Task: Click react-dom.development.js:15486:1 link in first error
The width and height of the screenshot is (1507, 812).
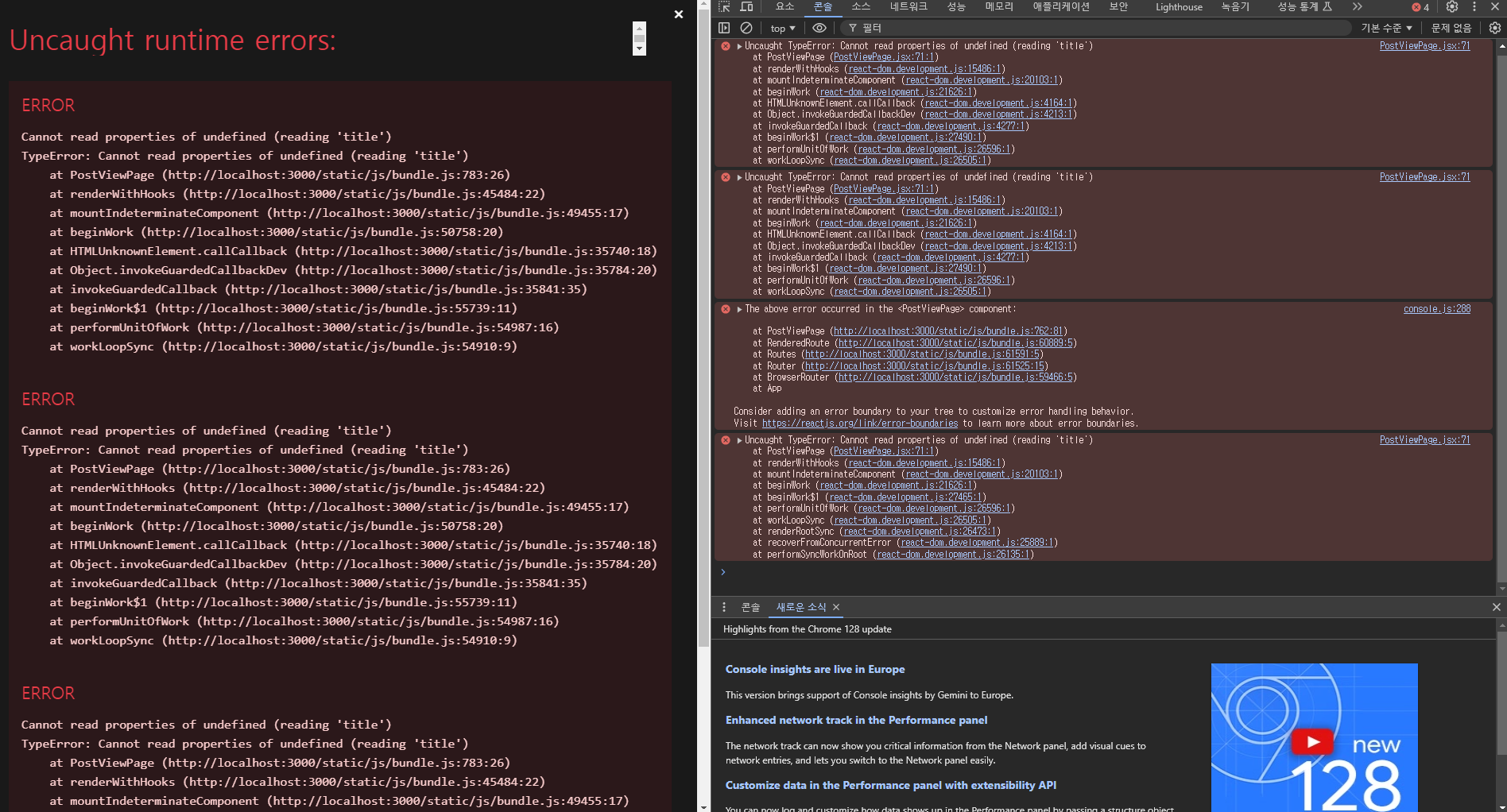Action: tap(924, 69)
